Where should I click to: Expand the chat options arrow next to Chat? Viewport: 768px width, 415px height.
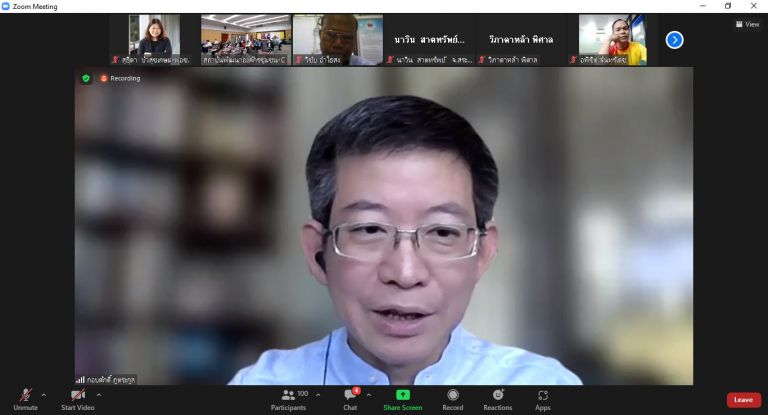click(x=368, y=395)
